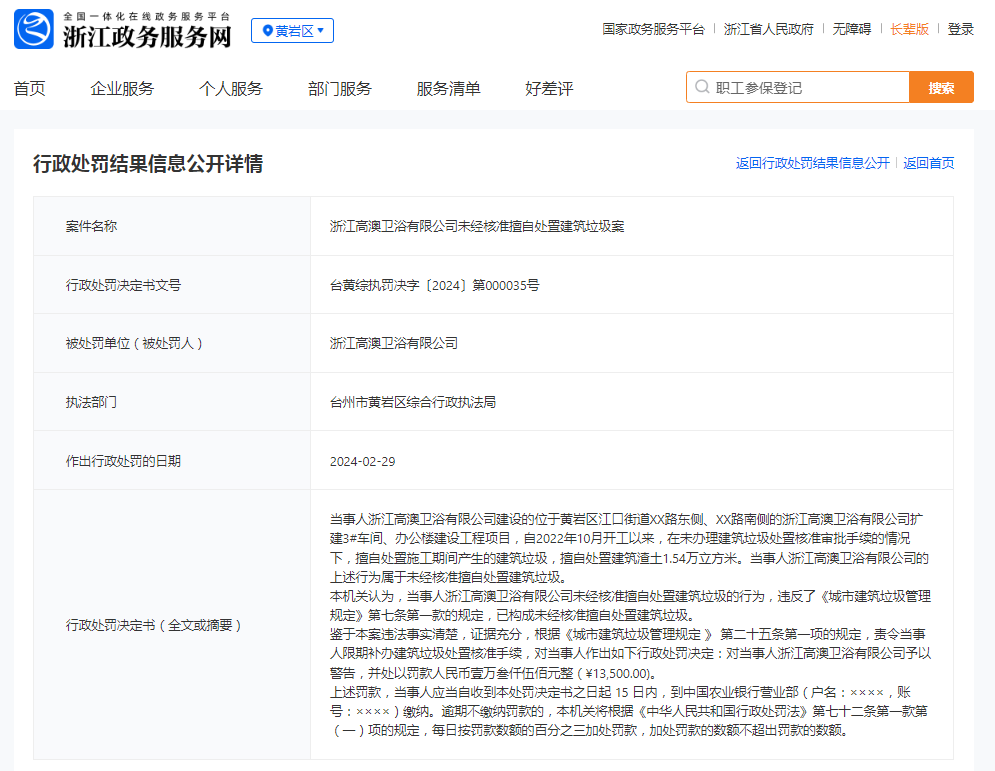Focus the 职工参保登记 search input
The height and width of the screenshot is (771, 995).
[x=798, y=88]
